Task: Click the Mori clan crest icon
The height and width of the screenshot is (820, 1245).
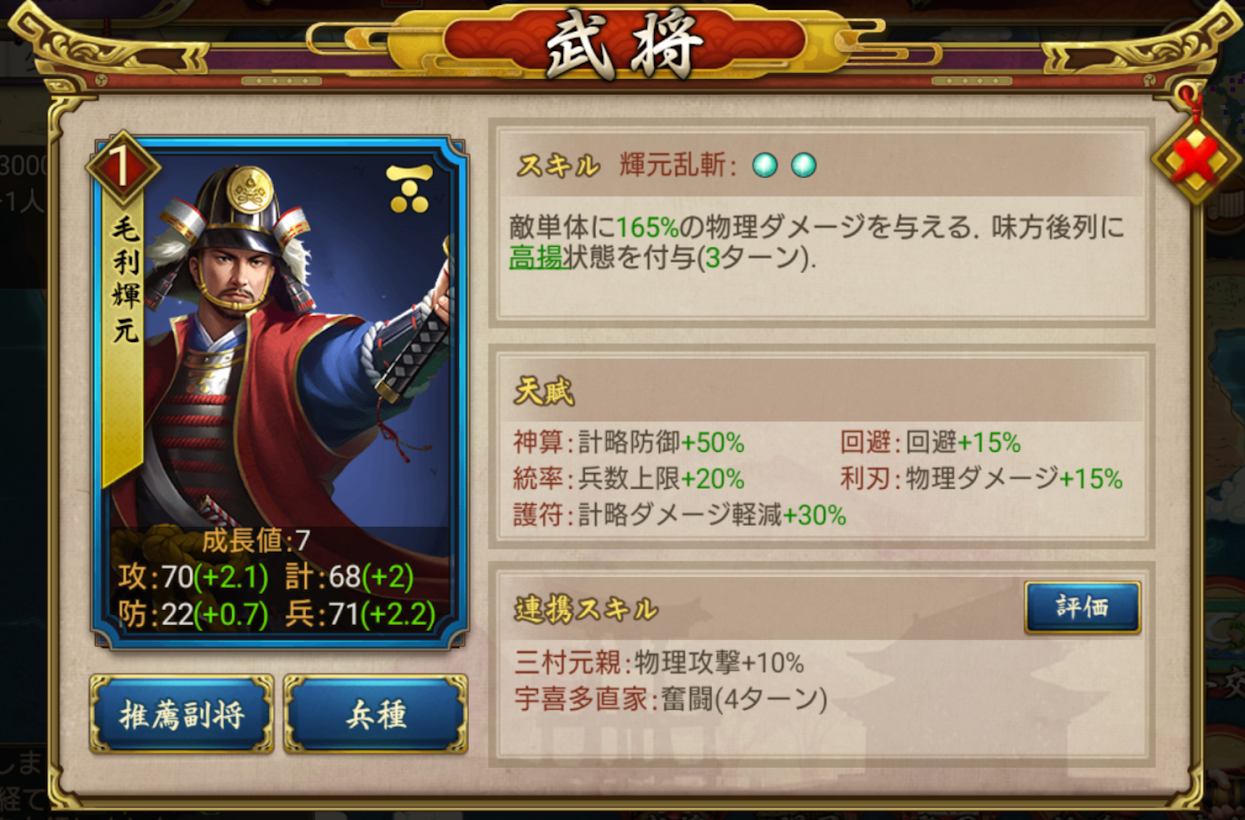Action: tap(410, 189)
